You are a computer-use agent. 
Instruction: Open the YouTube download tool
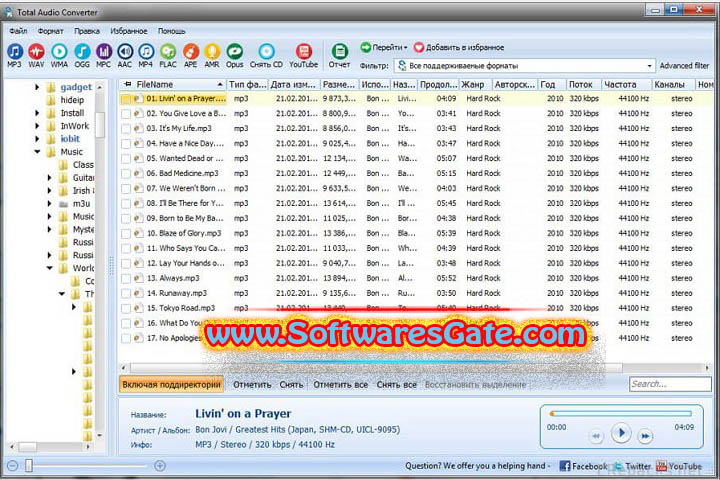pos(304,55)
